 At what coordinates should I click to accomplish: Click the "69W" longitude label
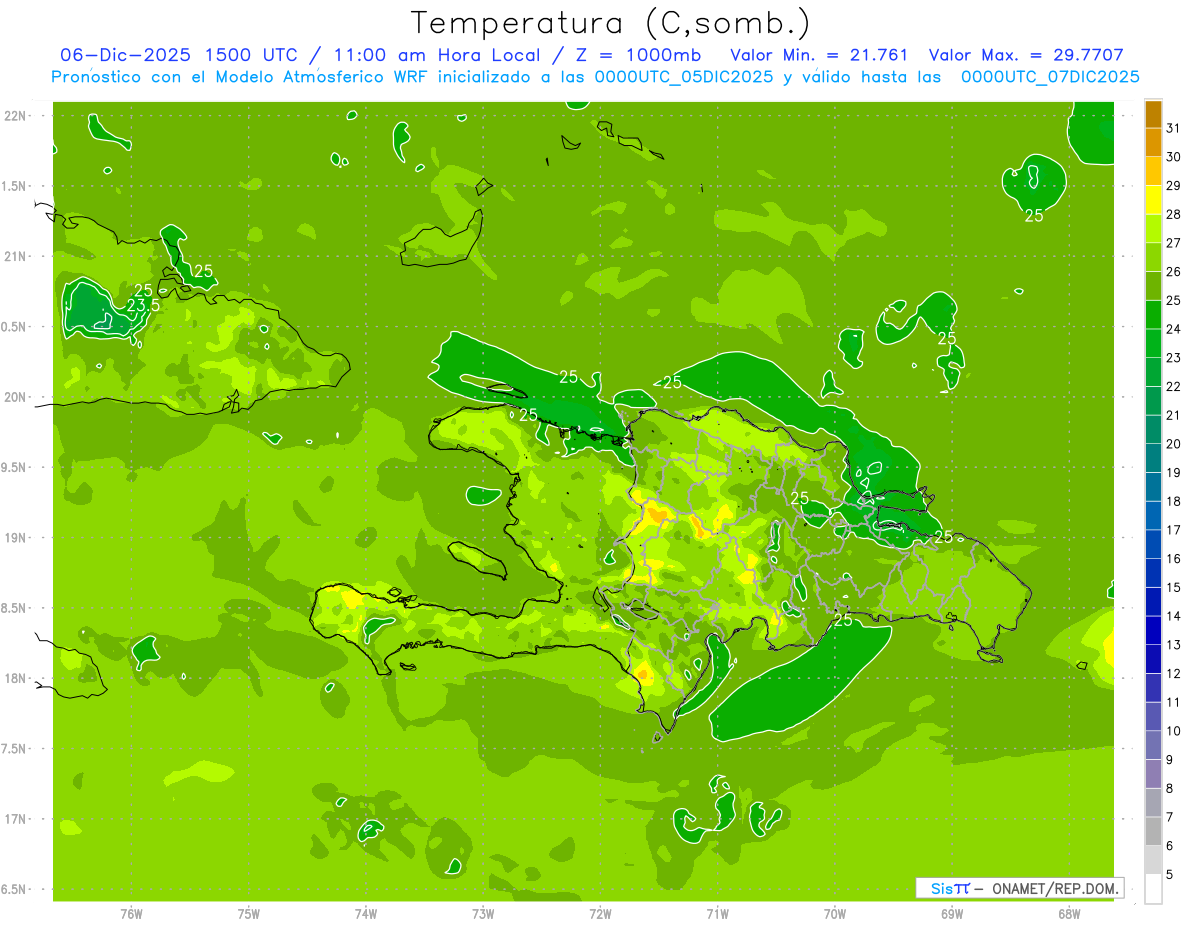tap(952, 913)
